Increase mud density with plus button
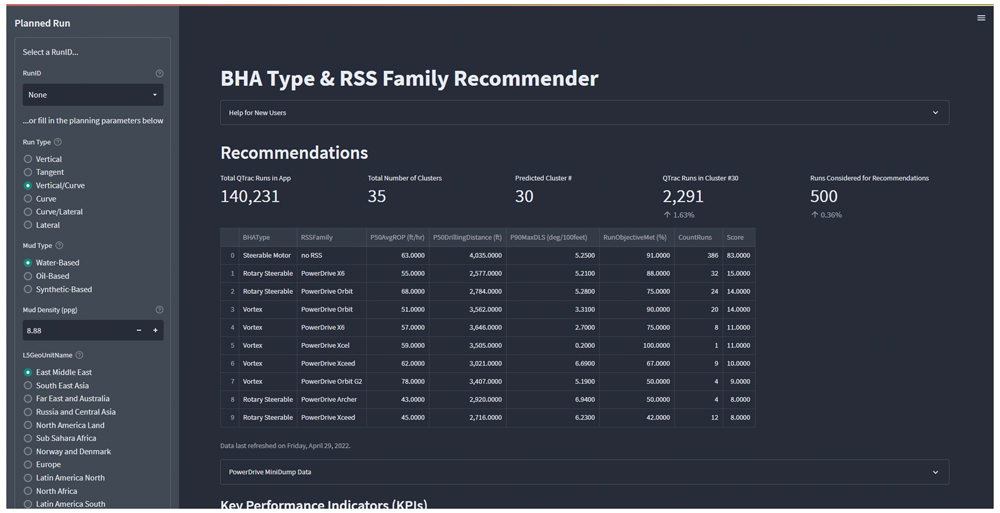This screenshot has height=513, width=1000. 155,330
